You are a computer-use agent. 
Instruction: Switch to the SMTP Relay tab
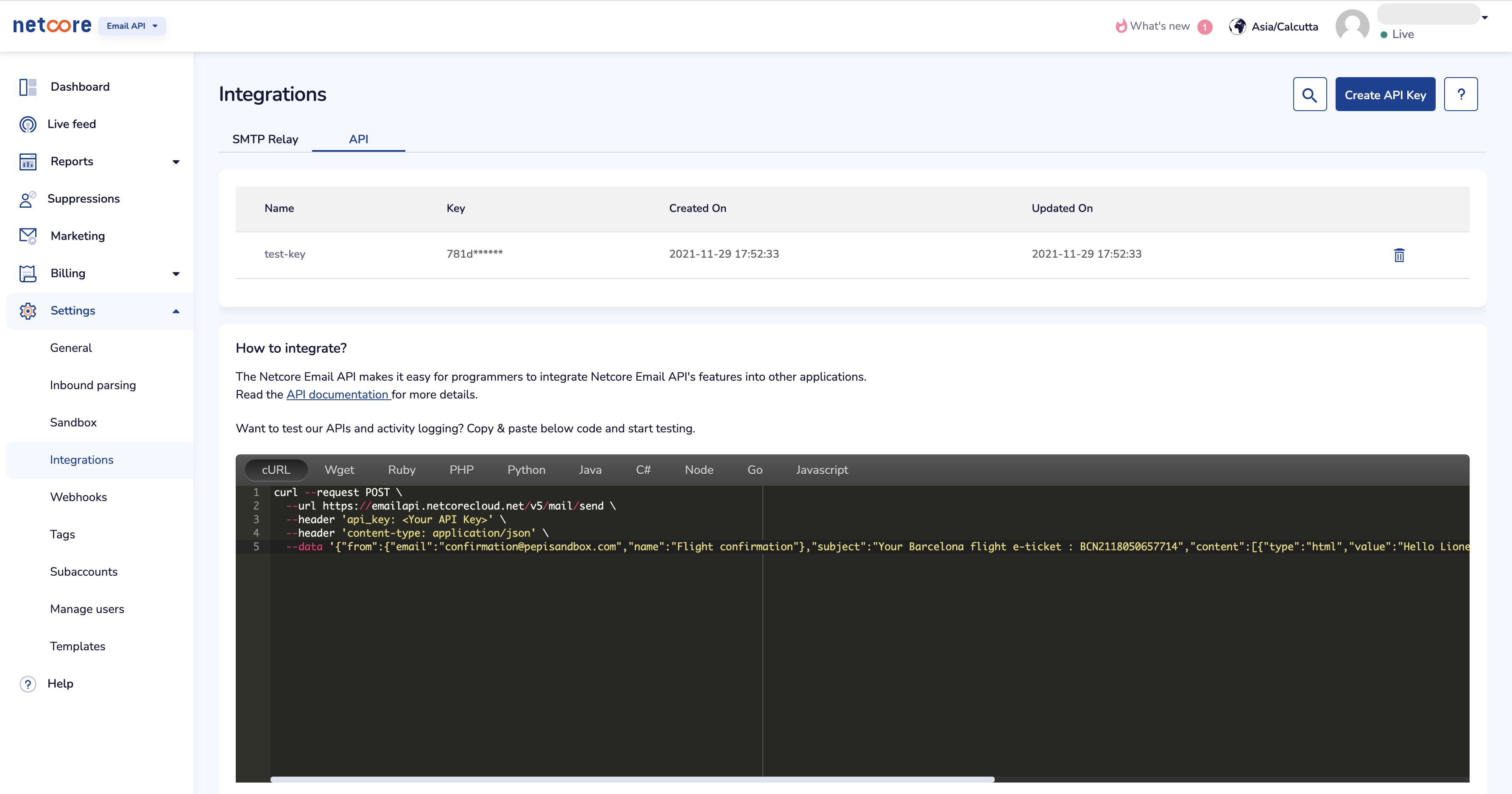[265, 139]
